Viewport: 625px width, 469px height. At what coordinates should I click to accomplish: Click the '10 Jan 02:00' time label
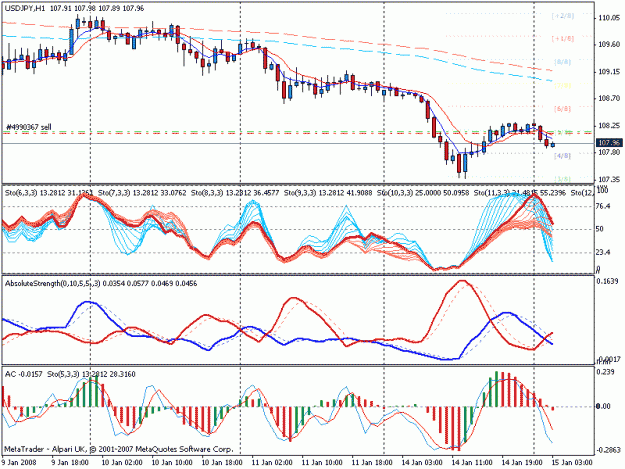click(122, 462)
